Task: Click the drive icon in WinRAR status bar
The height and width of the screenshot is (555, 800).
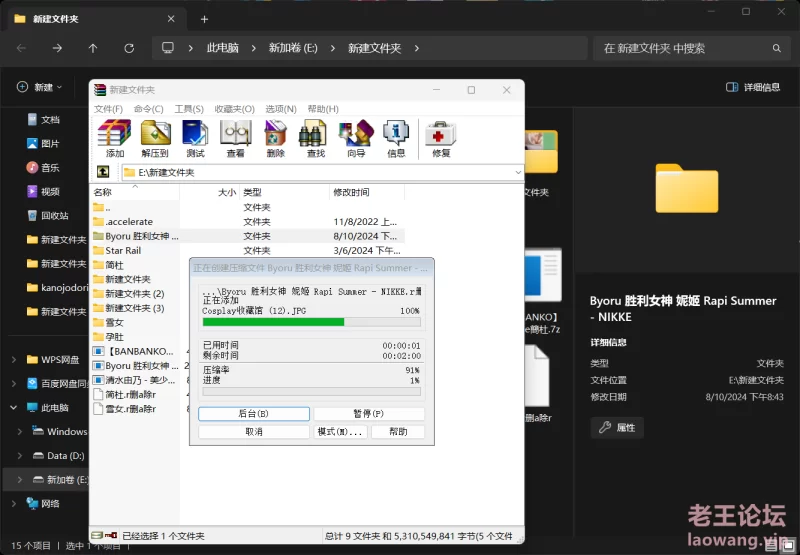Action: pos(97,536)
